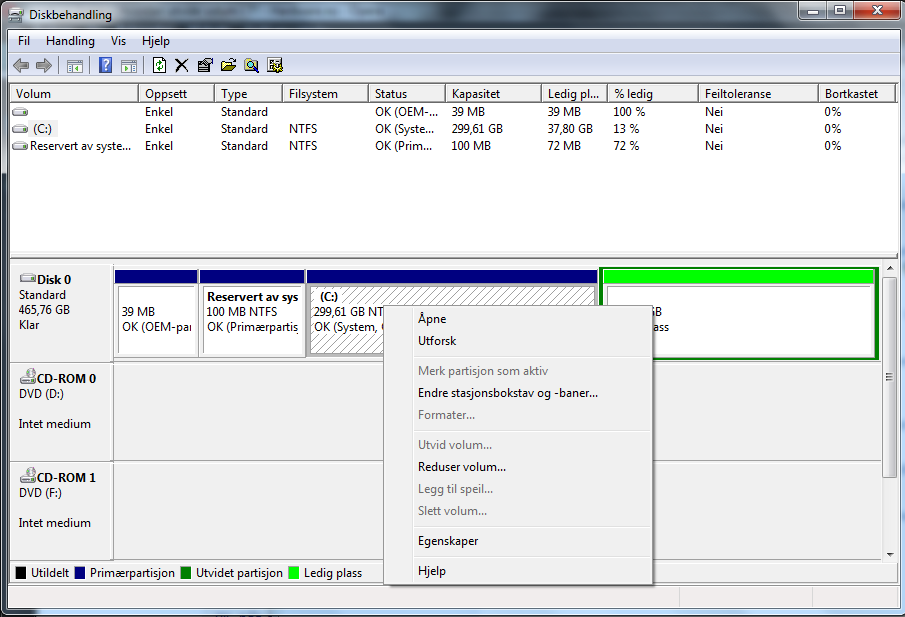Click the bright green Ledig plass swatch
This screenshot has height=617, width=905.
click(x=294, y=573)
